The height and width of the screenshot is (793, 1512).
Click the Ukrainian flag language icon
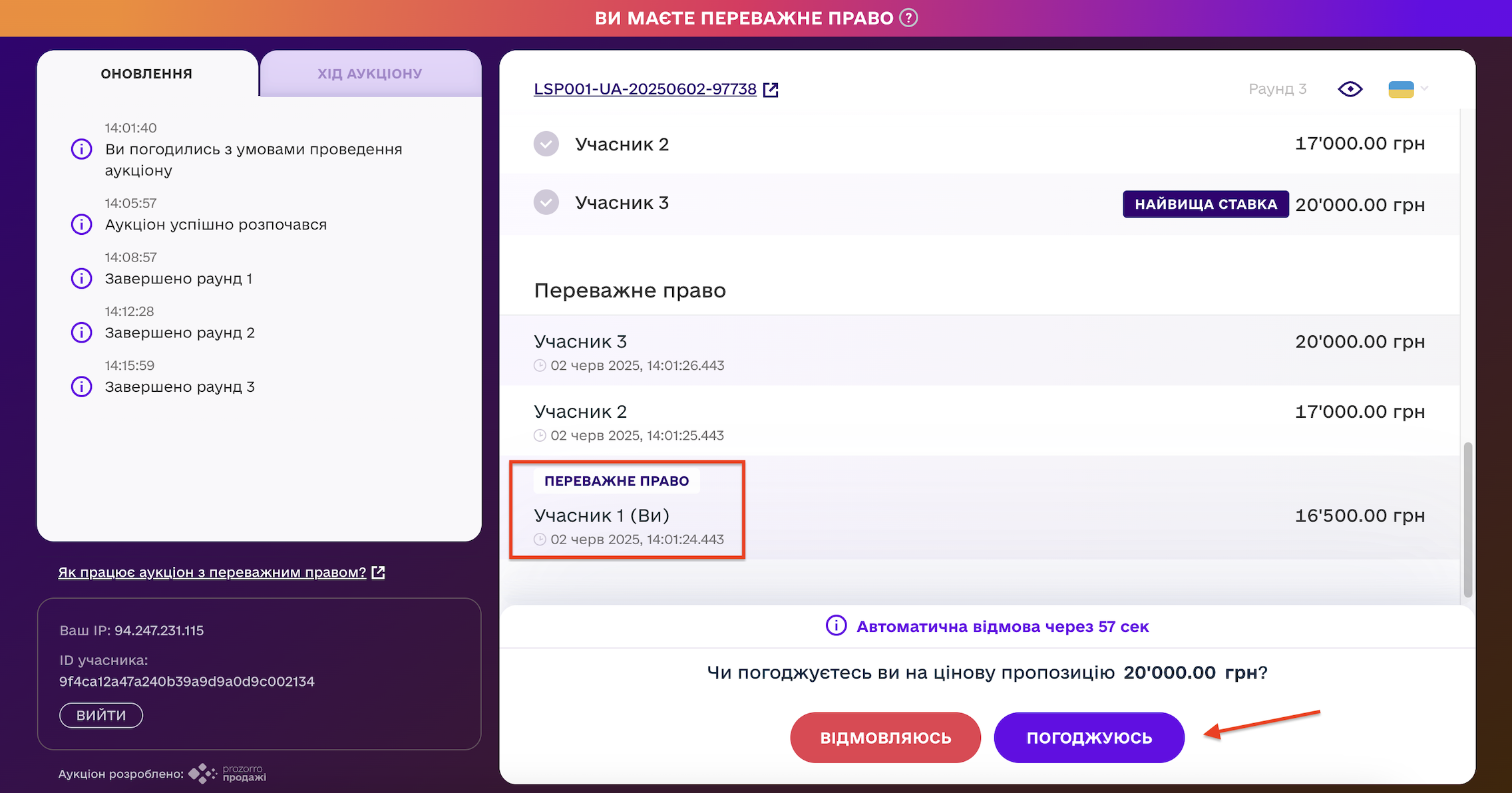1401,89
